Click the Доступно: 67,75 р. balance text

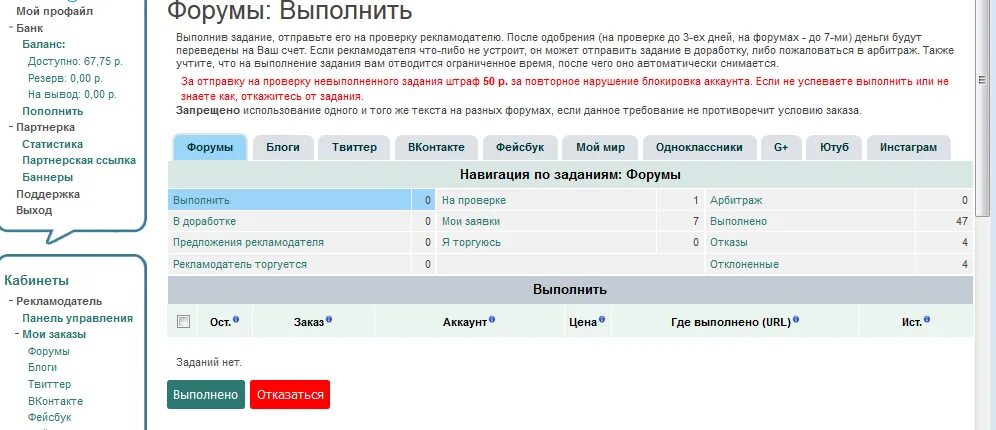[x=75, y=62]
